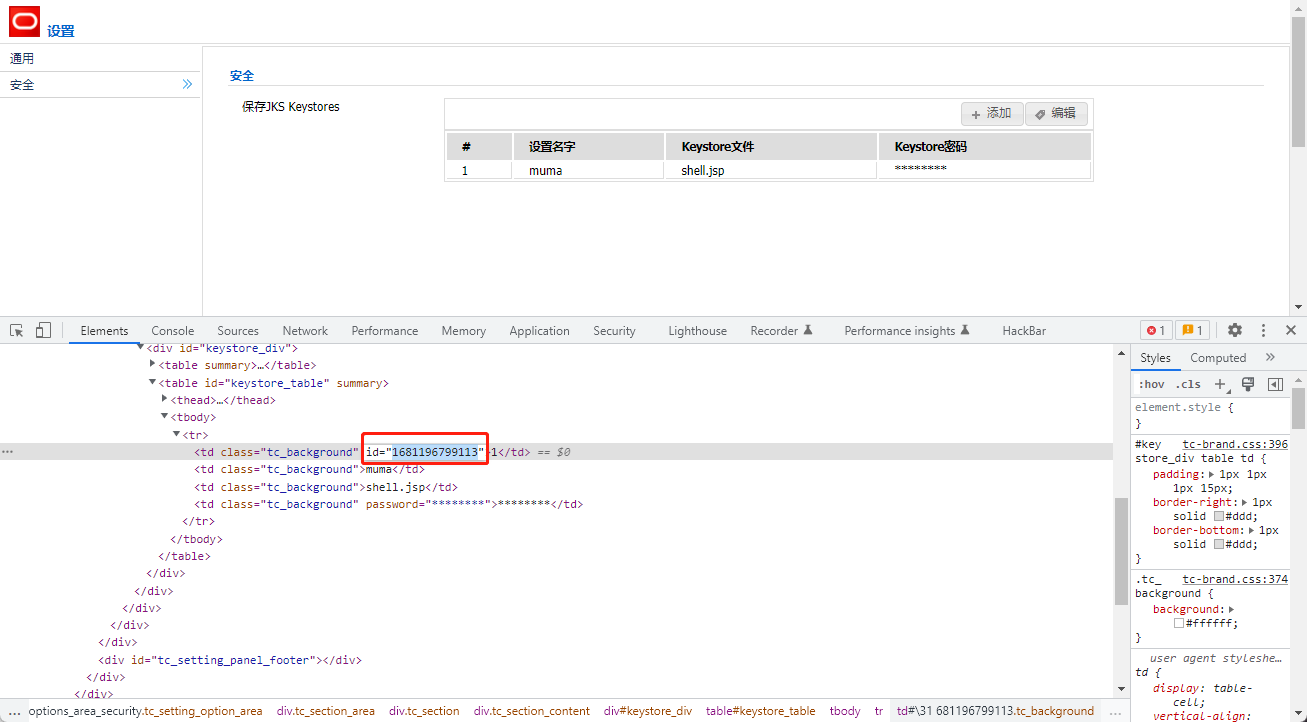1307x722 pixels.
Task: Open tc-brand.css:396 source link
Action: 1235,444
